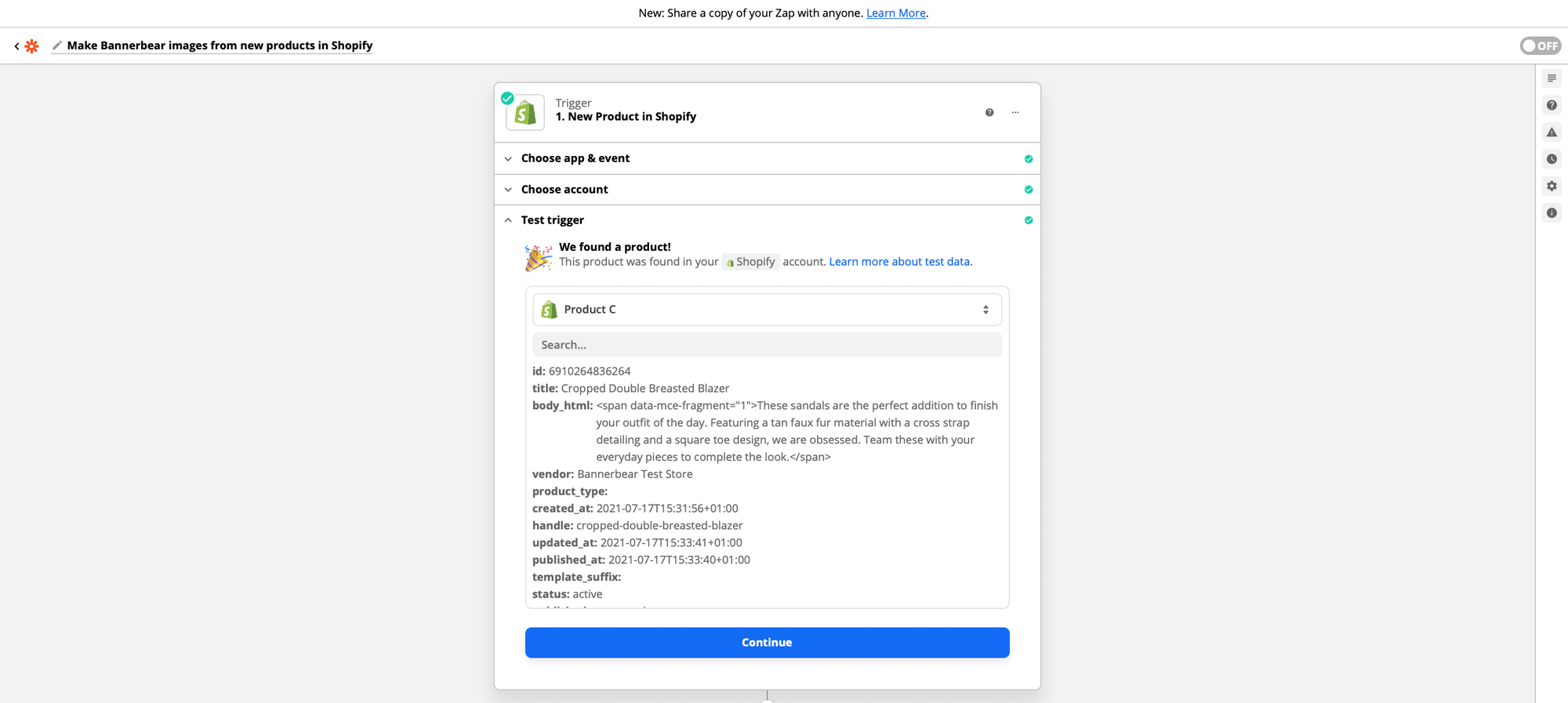The width and height of the screenshot is (1568, 703).
Task: Click the Search field for product data
Action: 767,345
